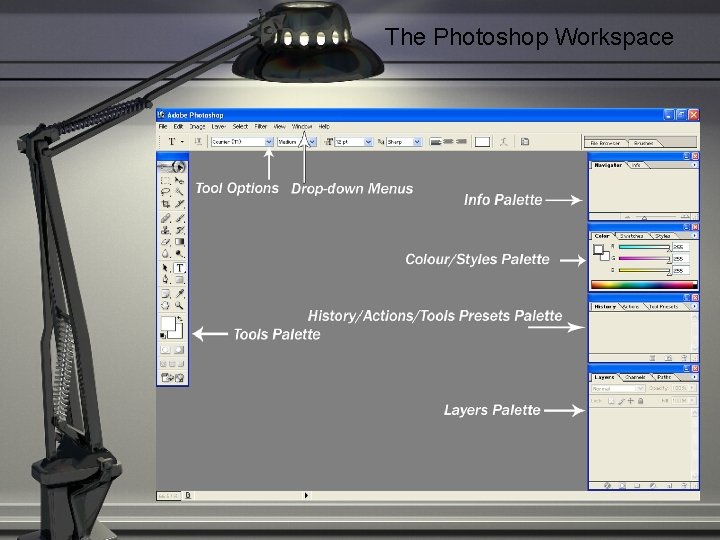720x540 pixels.
Task: Select the Eraser tool
Action: pos(166,242)
